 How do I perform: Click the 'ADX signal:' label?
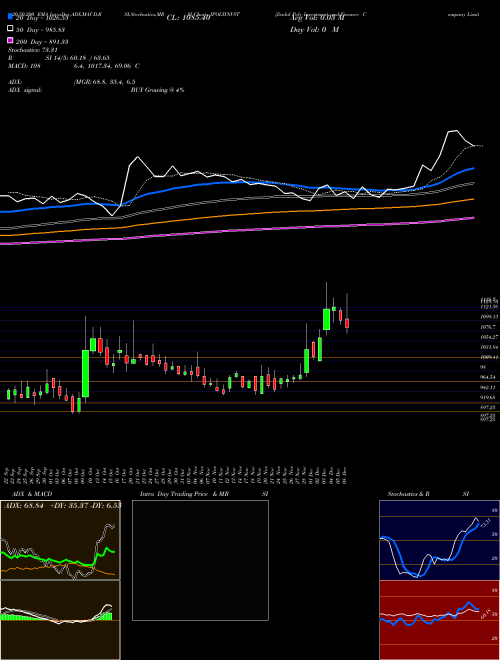[25, 90]
